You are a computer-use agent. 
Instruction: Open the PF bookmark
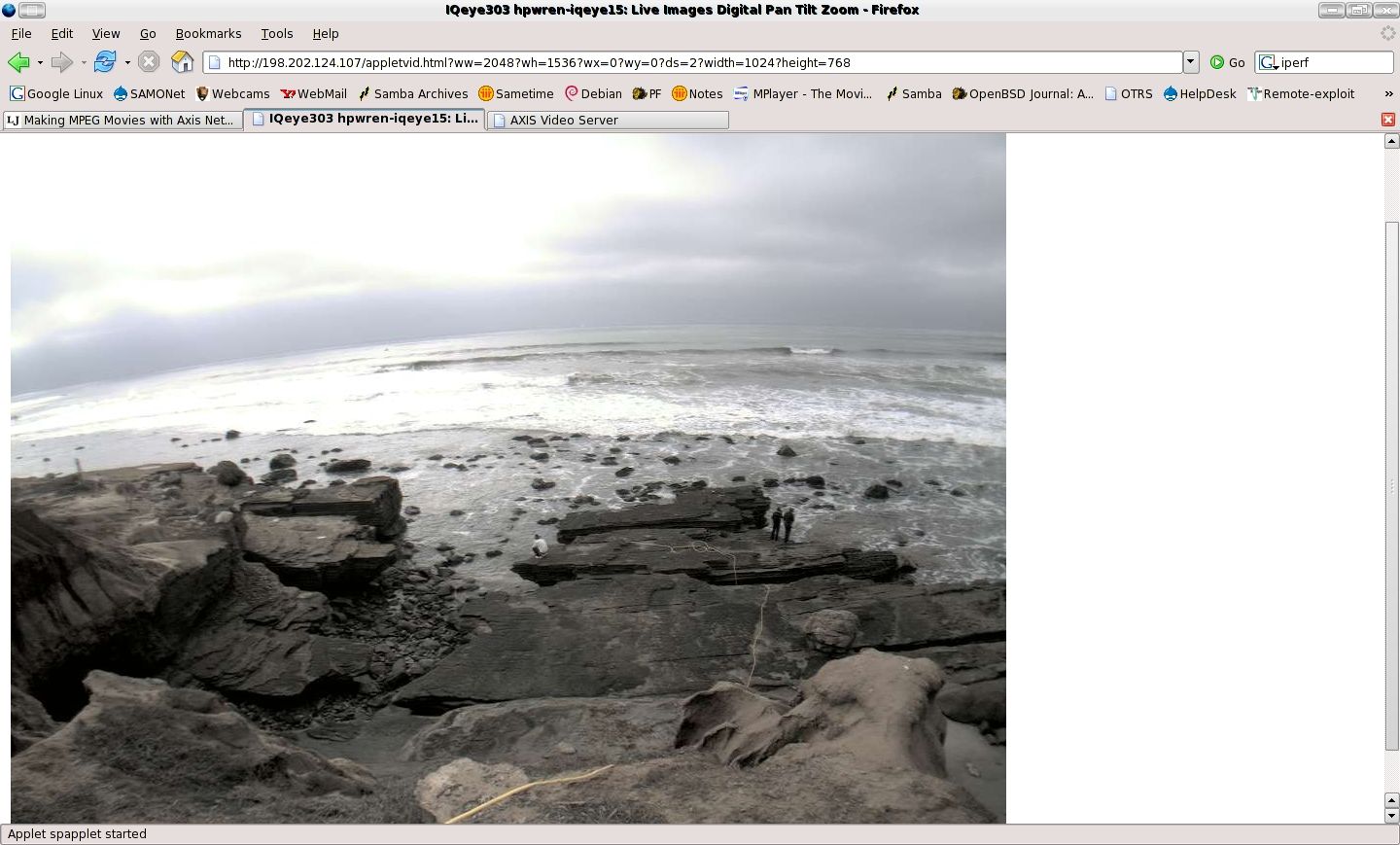(647, 93)
